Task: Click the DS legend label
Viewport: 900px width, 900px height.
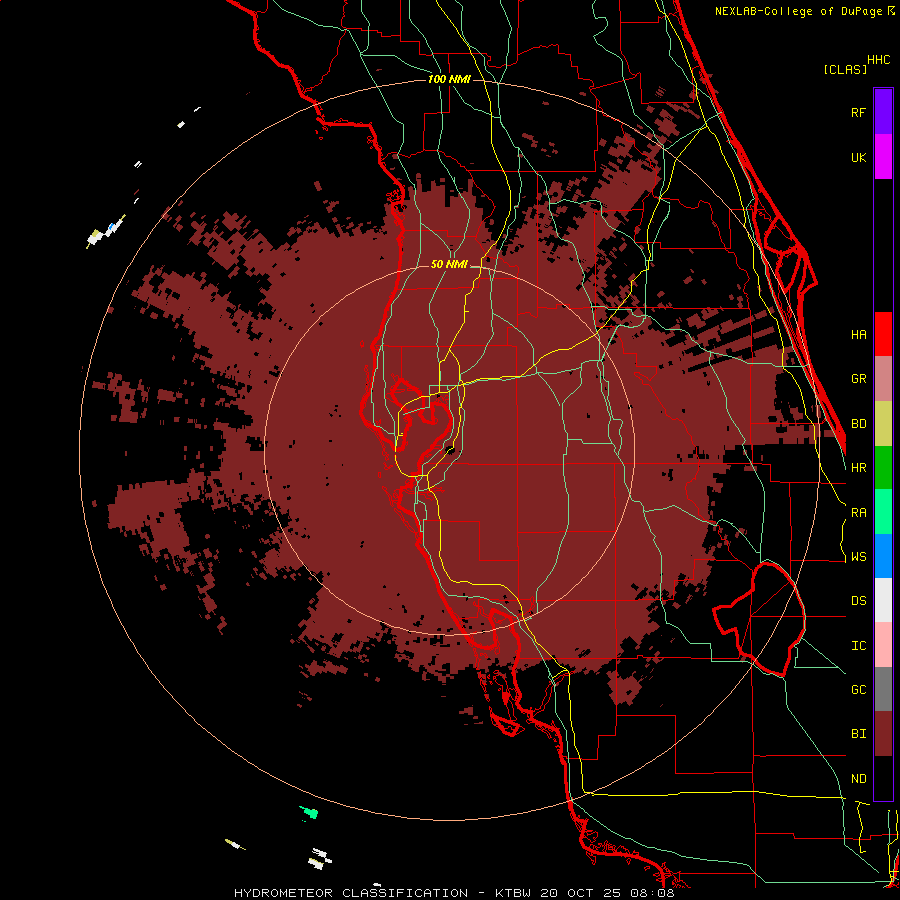Action: point(859,601)
